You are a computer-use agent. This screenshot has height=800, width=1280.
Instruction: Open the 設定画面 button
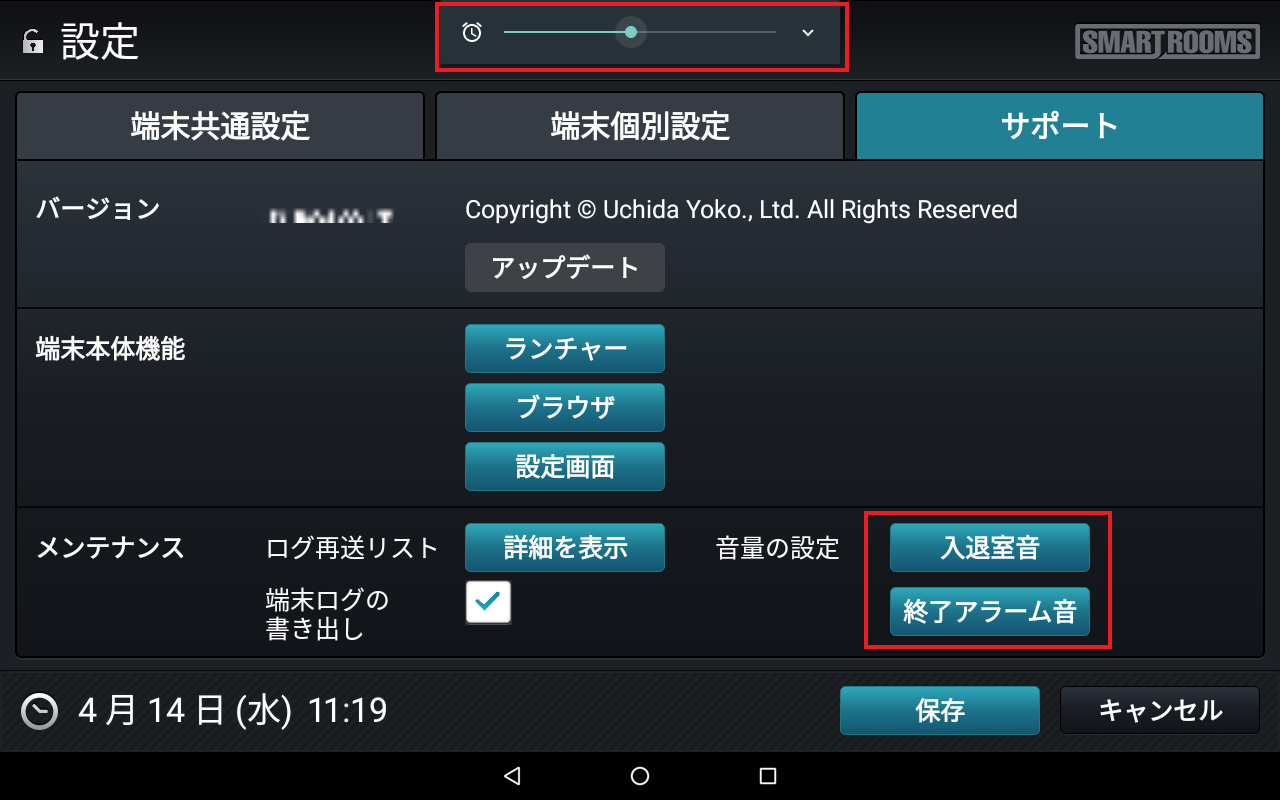click(565, 466)
